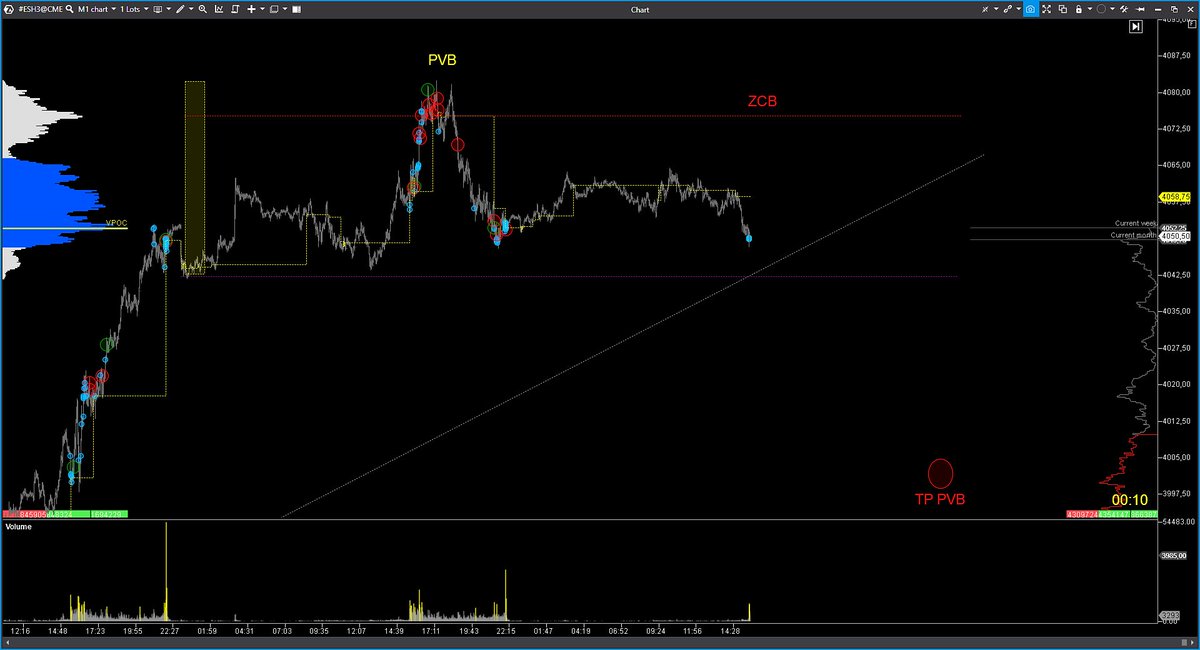Click the Volume panel title
Image resolution: width=1200 pixels, height=650 pixels.
(18, 526)
